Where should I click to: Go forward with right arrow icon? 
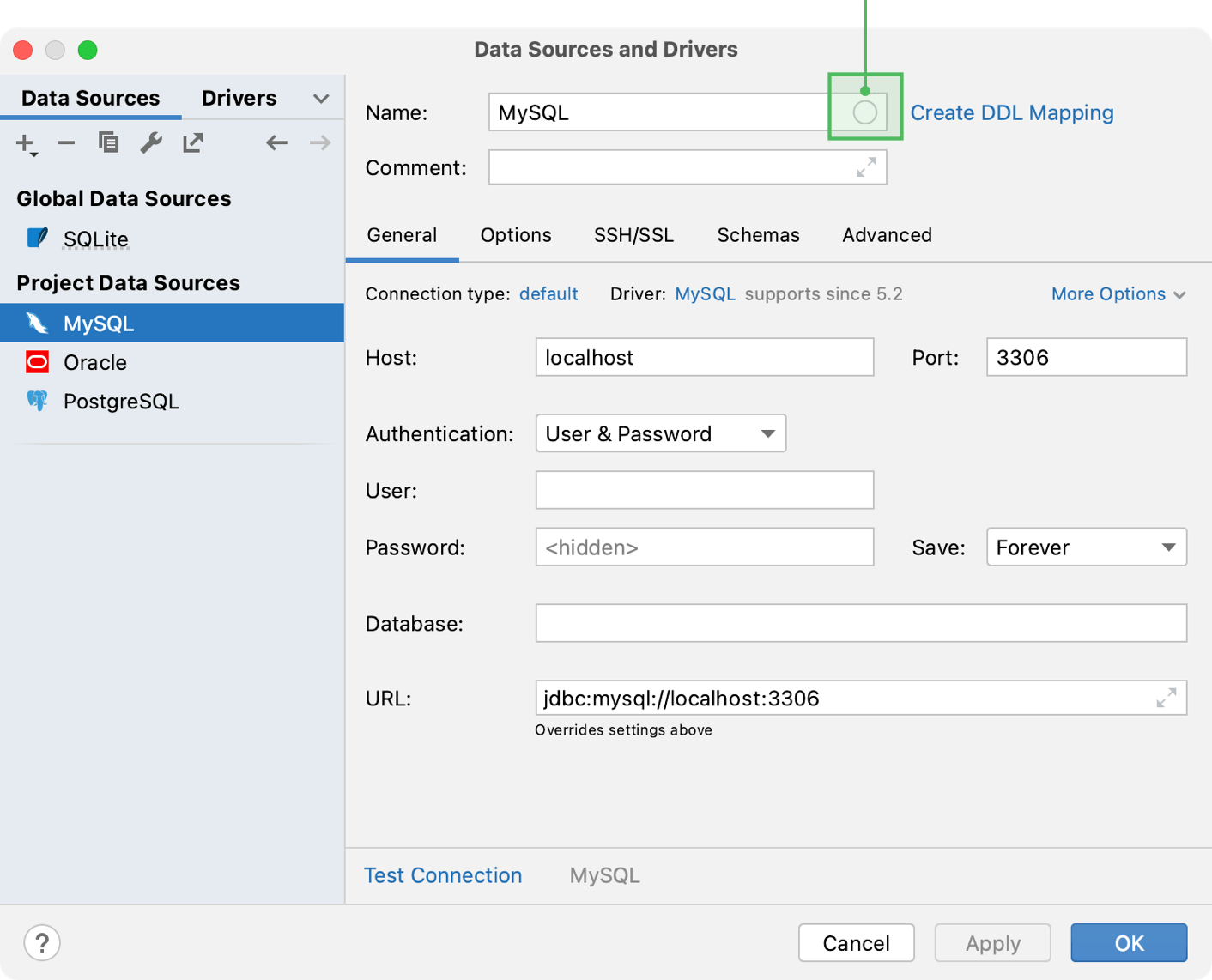[x=319, y=142]
